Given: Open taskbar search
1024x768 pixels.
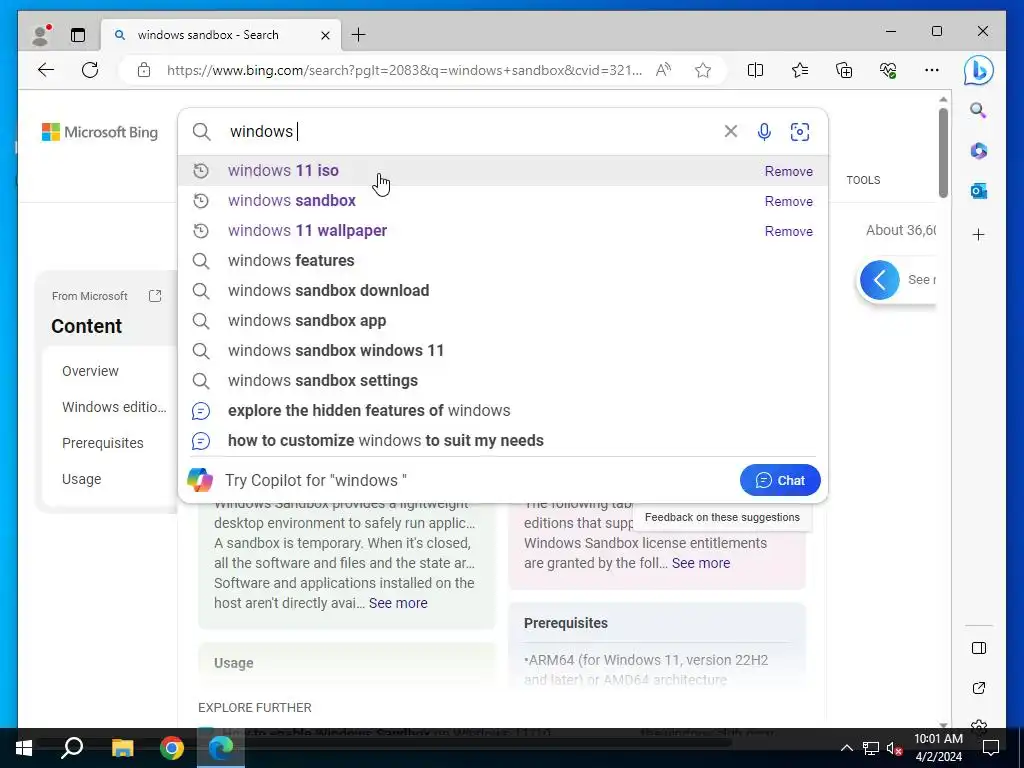Looking at the screenshot, I should coord(72,748).
